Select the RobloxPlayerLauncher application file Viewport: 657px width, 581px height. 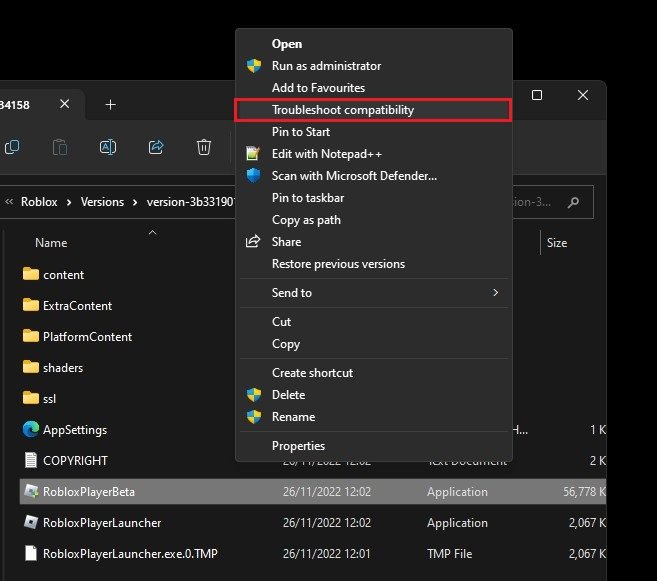(x=101, y=522)
